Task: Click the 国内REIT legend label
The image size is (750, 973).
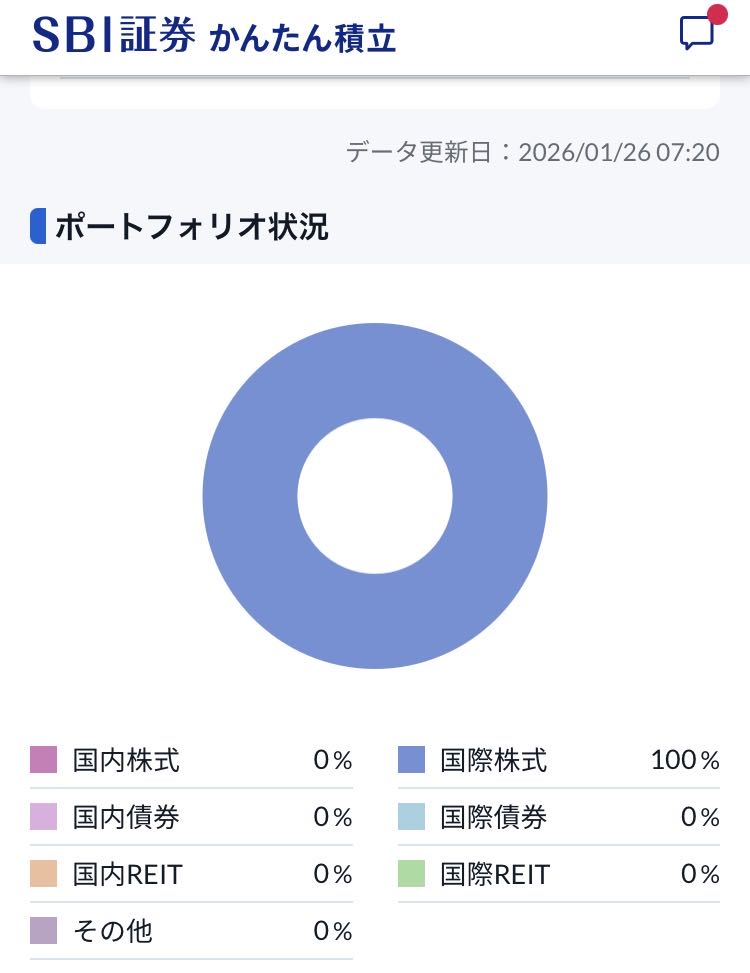Action: [x=128, y=874]
